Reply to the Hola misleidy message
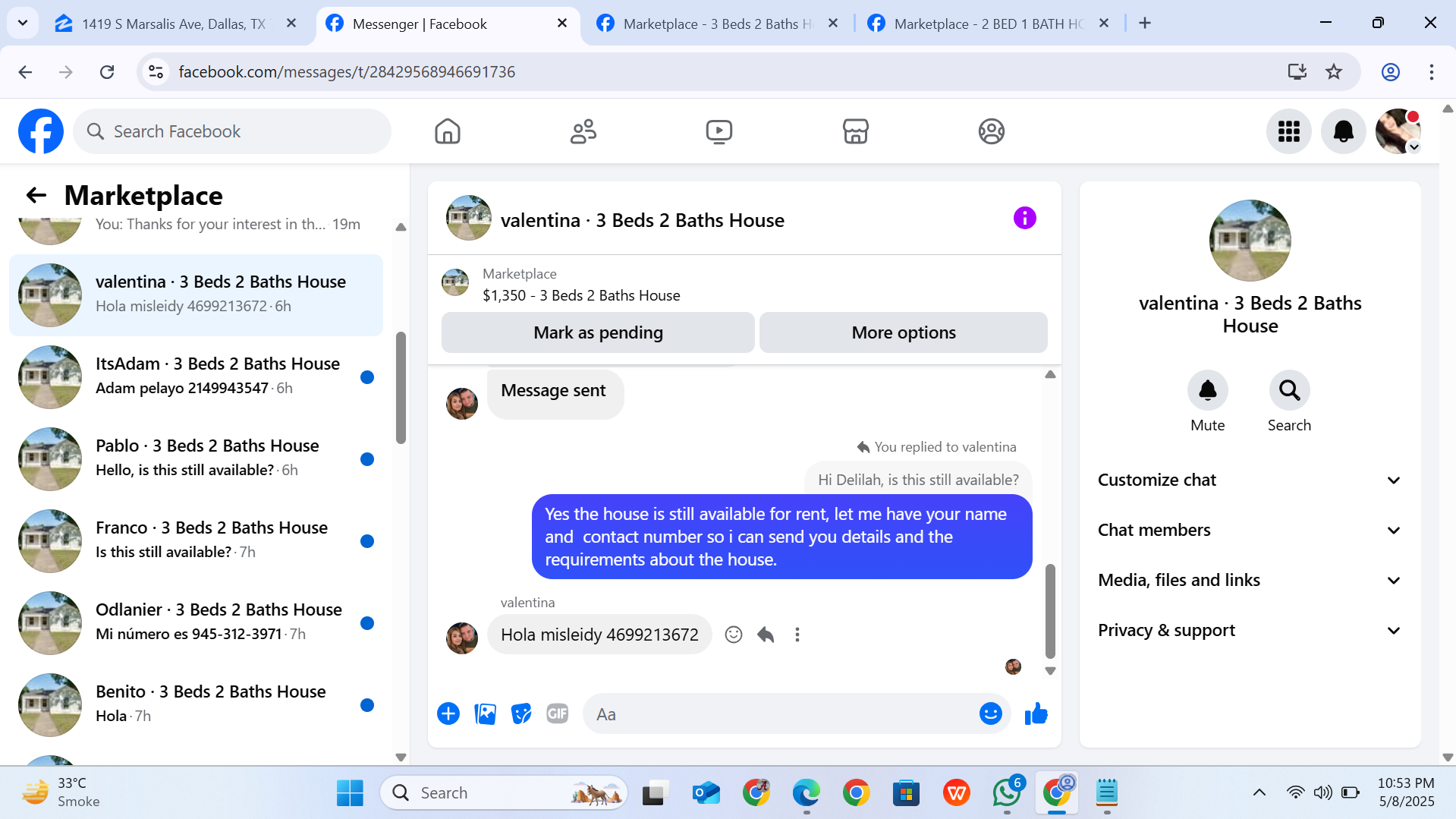Image resolution: width=1456 pixels, height=819 pixels. [x=766, y=635]
